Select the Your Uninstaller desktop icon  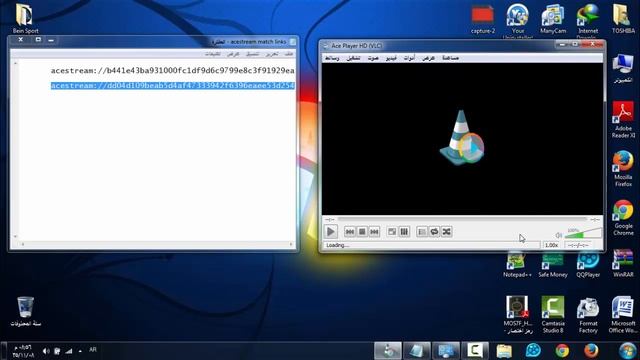pyautogui.click(x=518, y=20)
